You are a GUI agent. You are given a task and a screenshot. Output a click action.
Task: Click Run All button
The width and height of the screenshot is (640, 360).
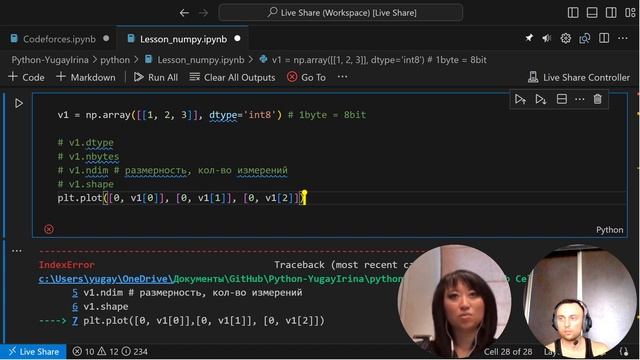click(x=156, y=77)
